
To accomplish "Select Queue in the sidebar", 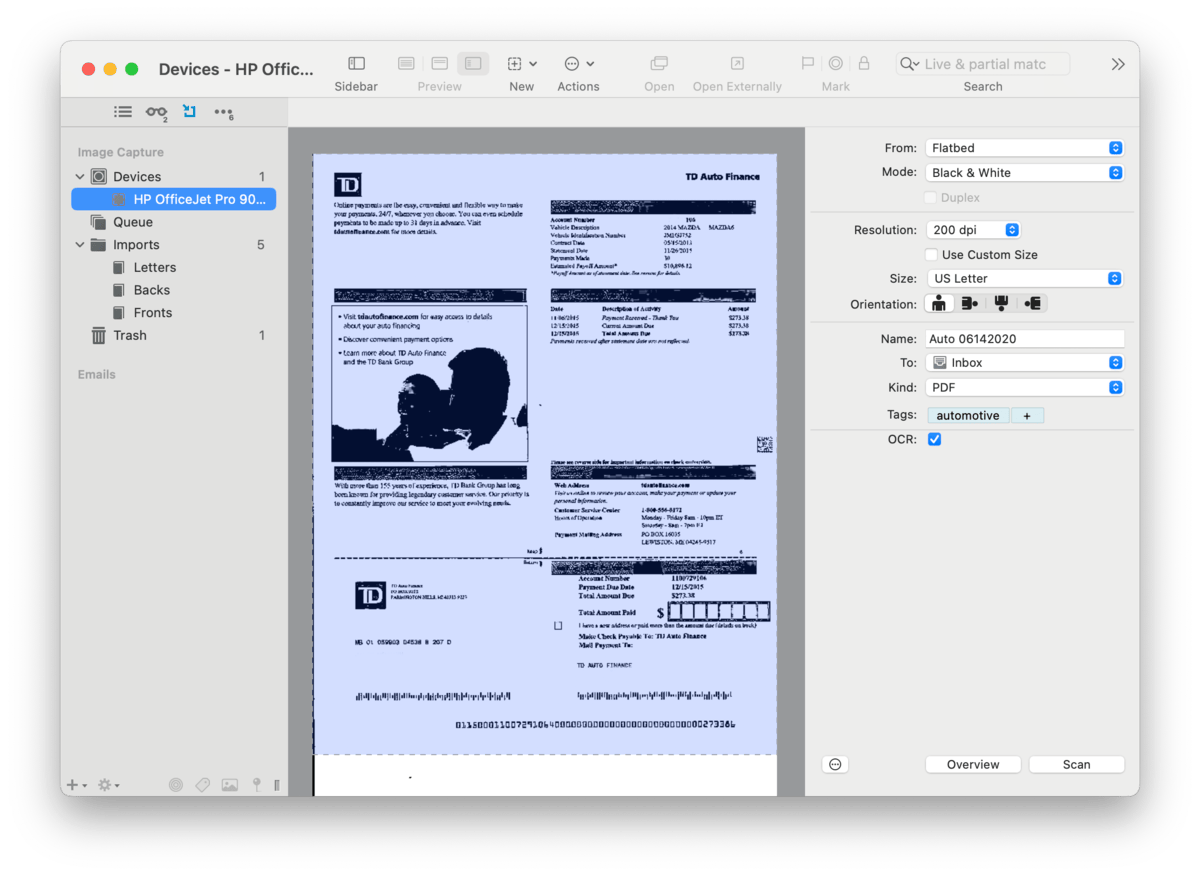I will (x=132, y=222).
